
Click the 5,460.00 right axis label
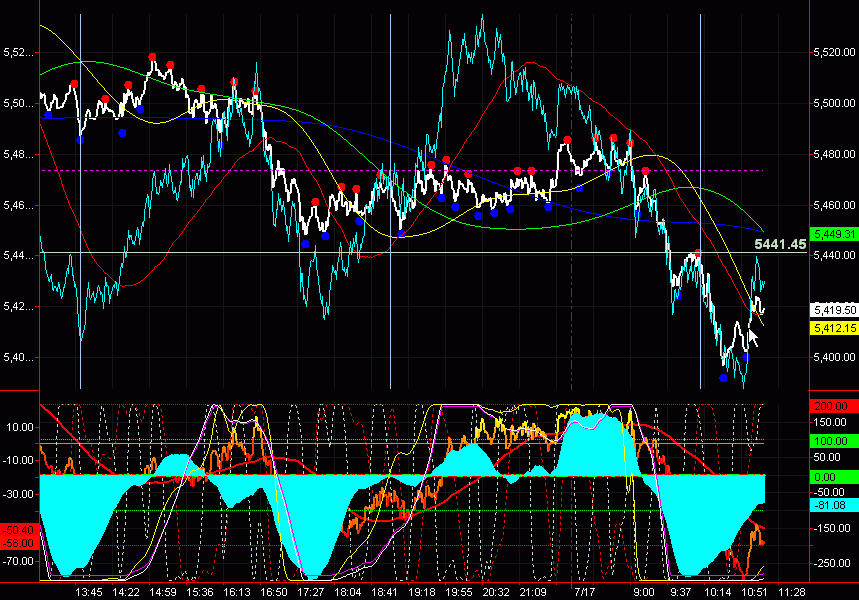click(834, 205)
